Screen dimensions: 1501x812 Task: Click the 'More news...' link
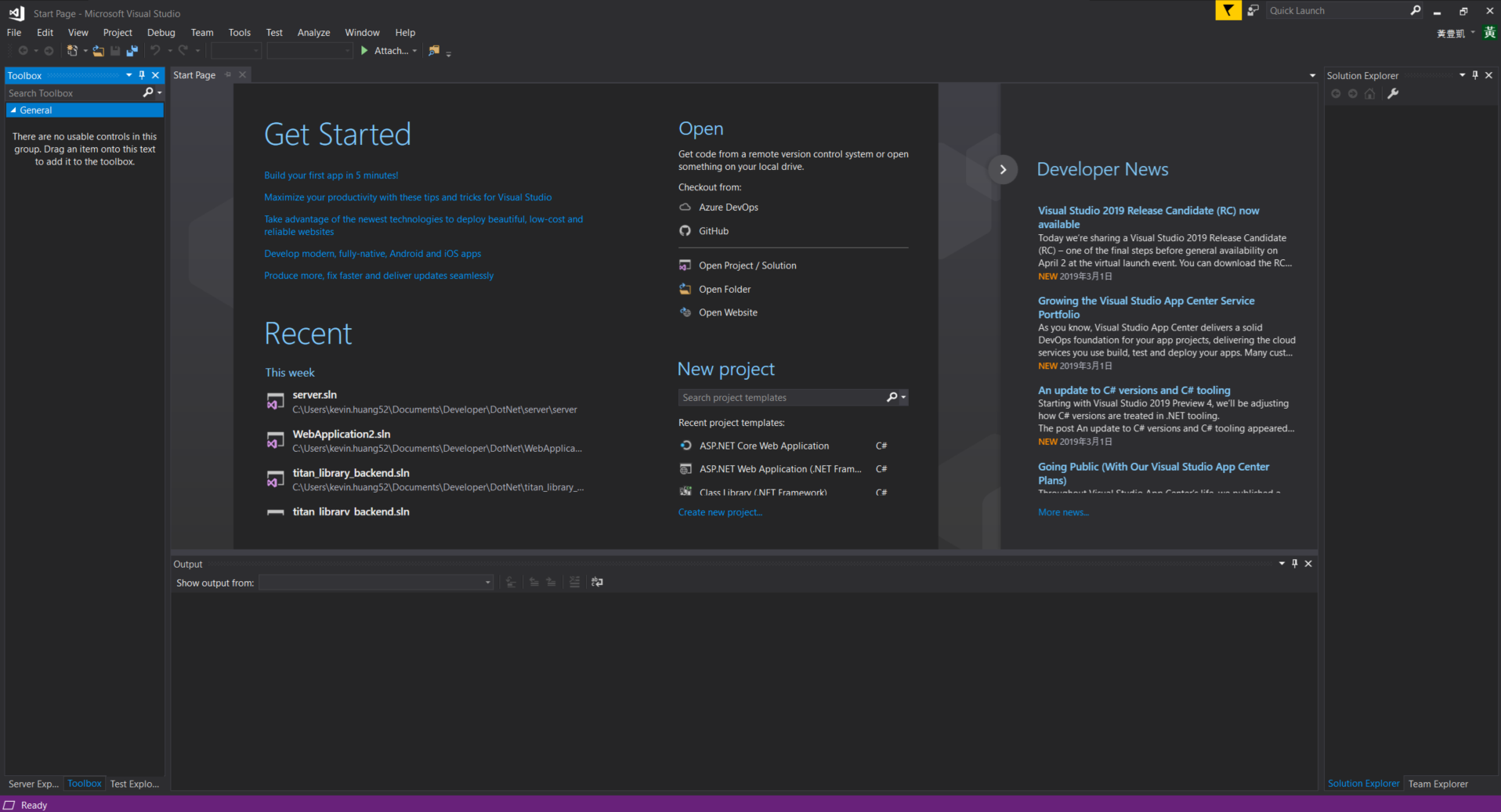[1062, 512]
